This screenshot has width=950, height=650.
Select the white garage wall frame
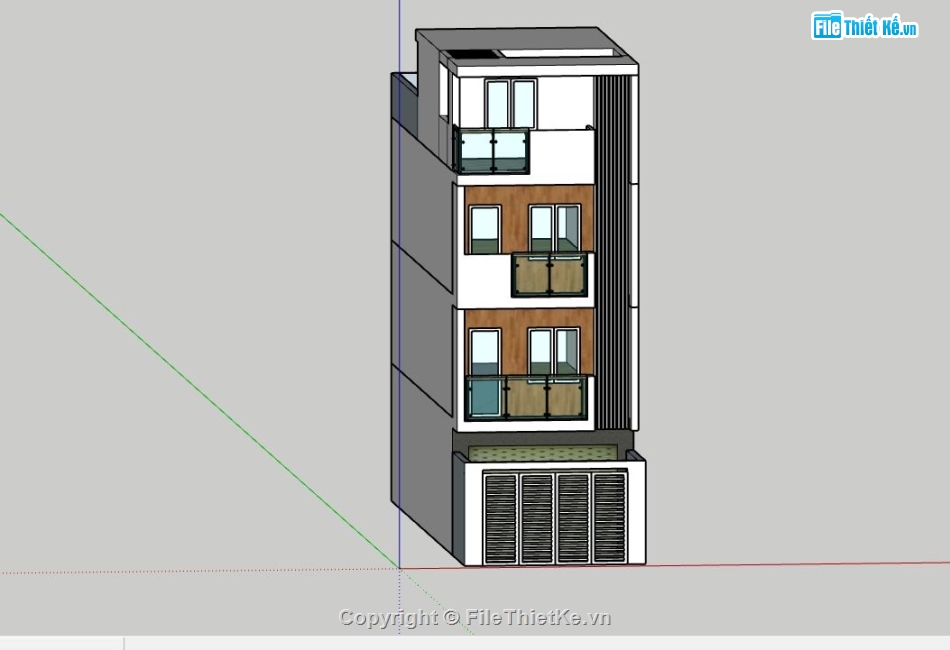click(556, 514)
